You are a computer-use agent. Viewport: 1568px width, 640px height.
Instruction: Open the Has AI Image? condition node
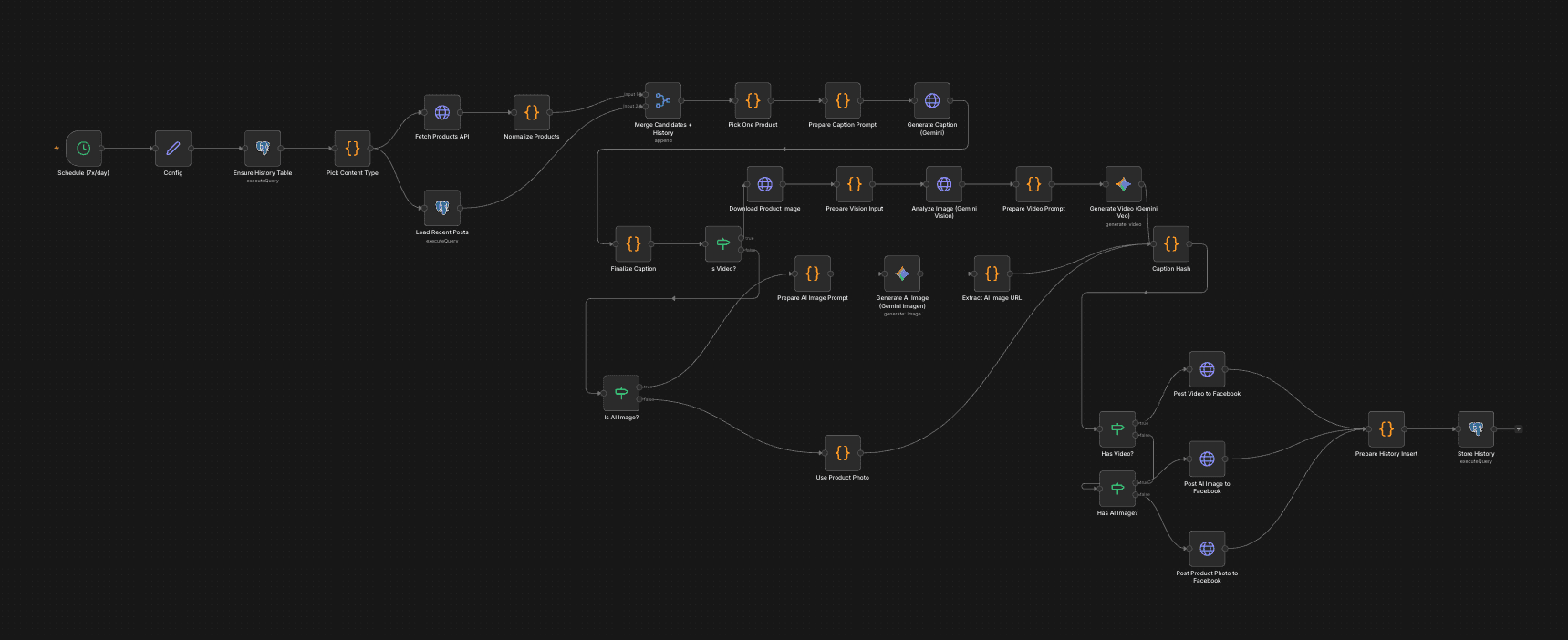(x=1117, y=489)
